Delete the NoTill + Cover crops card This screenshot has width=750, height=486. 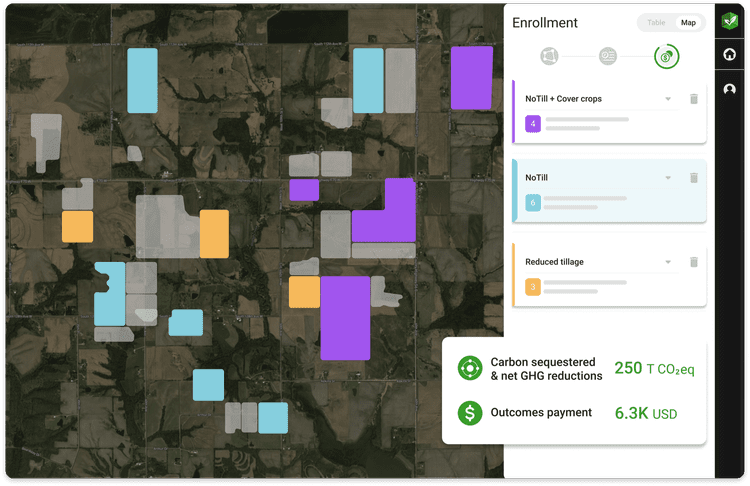pos(694,99)
